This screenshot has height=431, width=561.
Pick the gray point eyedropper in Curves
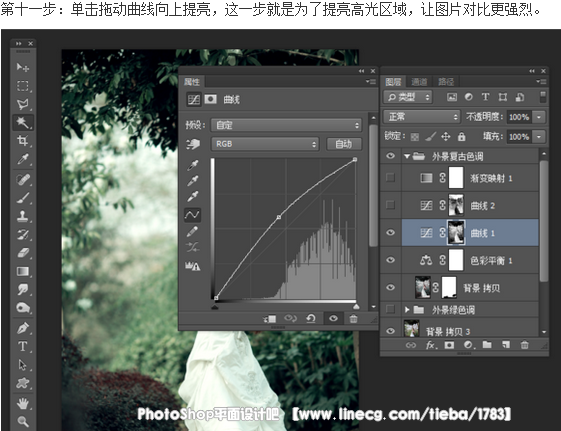click(x=192, y=181)
